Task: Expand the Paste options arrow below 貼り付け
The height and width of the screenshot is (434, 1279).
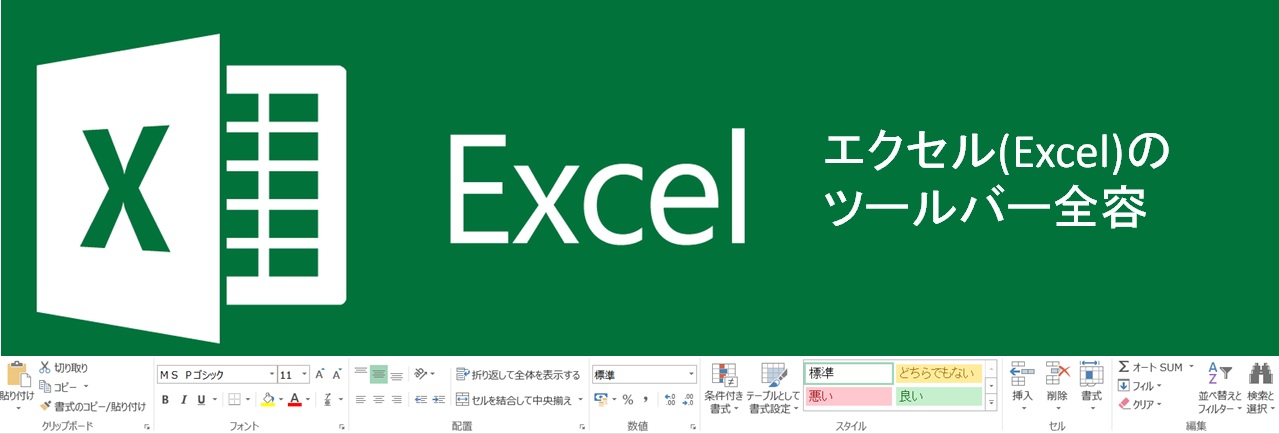Action: click(x=17, y=408)
